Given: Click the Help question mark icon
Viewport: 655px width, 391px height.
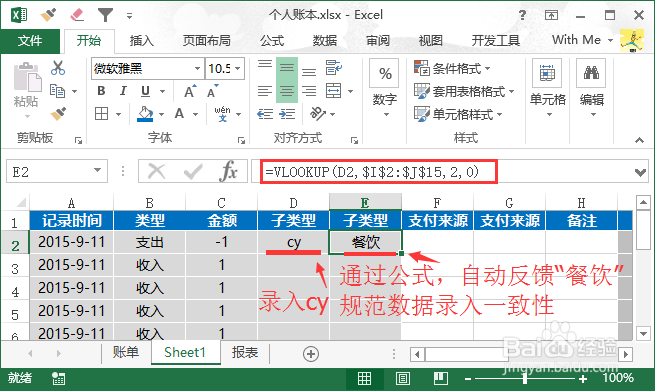Looking at the screenshot, I should click(522, 15).
